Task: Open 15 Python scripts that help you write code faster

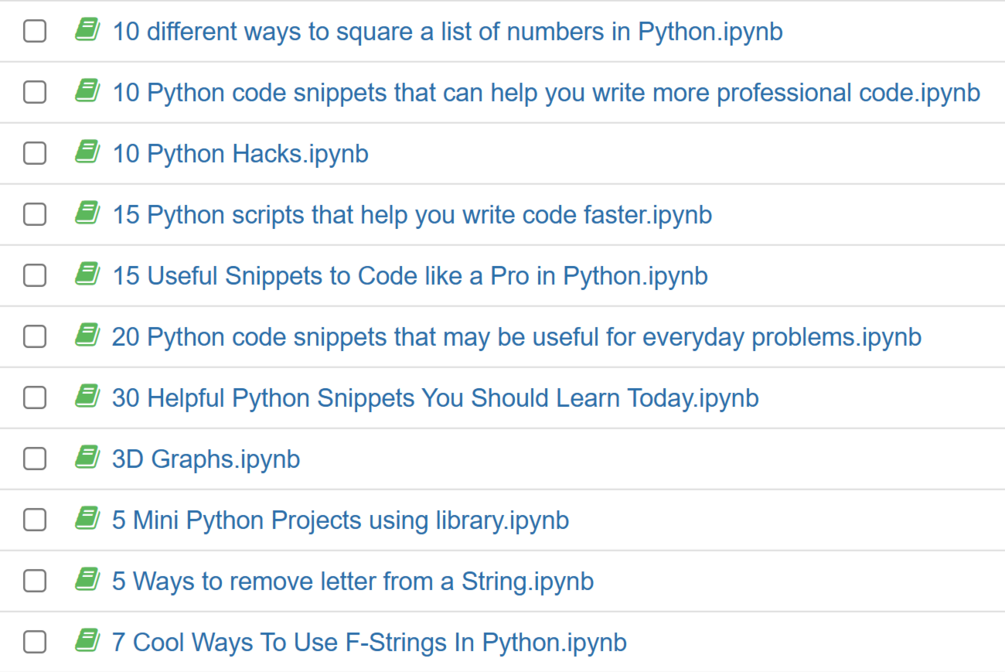Action: 412,215
